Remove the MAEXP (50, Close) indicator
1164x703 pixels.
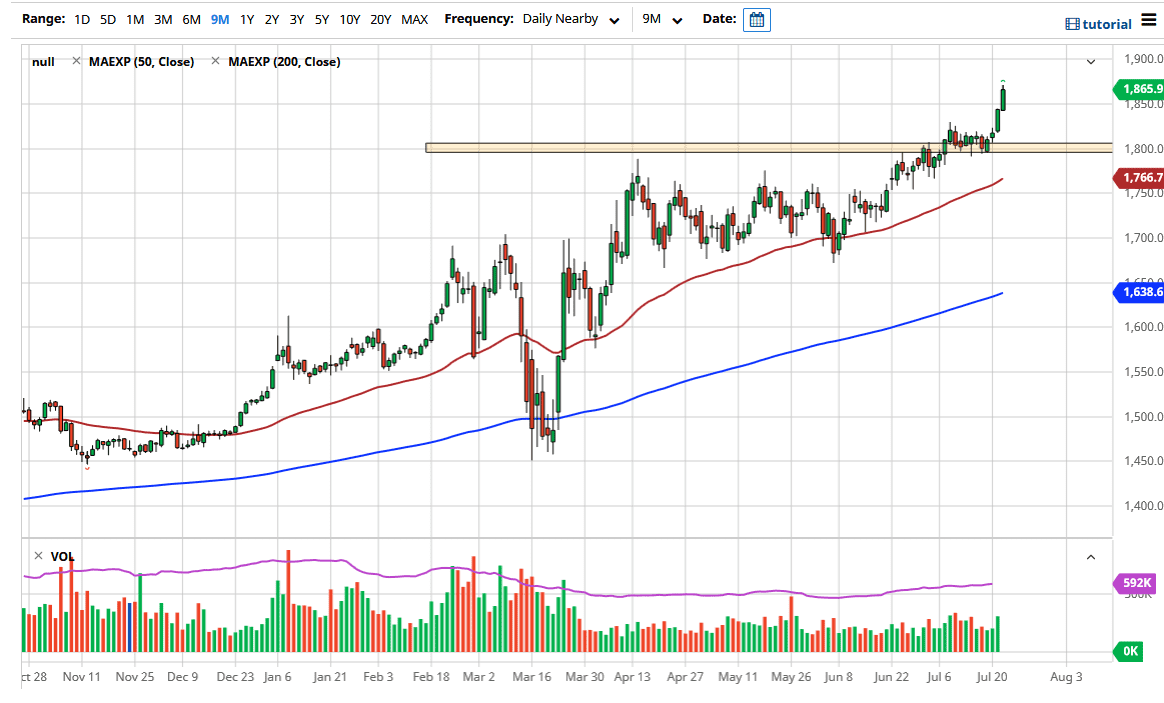pyautogui.click(x=76, y=62)
